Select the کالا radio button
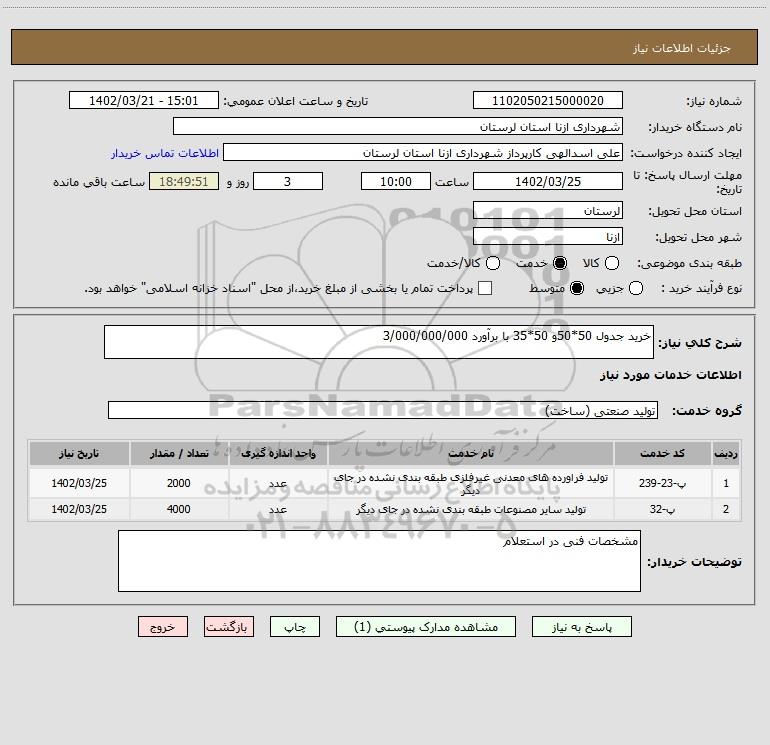770x745 pixels. pyautogui.click(x=612, y=263)
